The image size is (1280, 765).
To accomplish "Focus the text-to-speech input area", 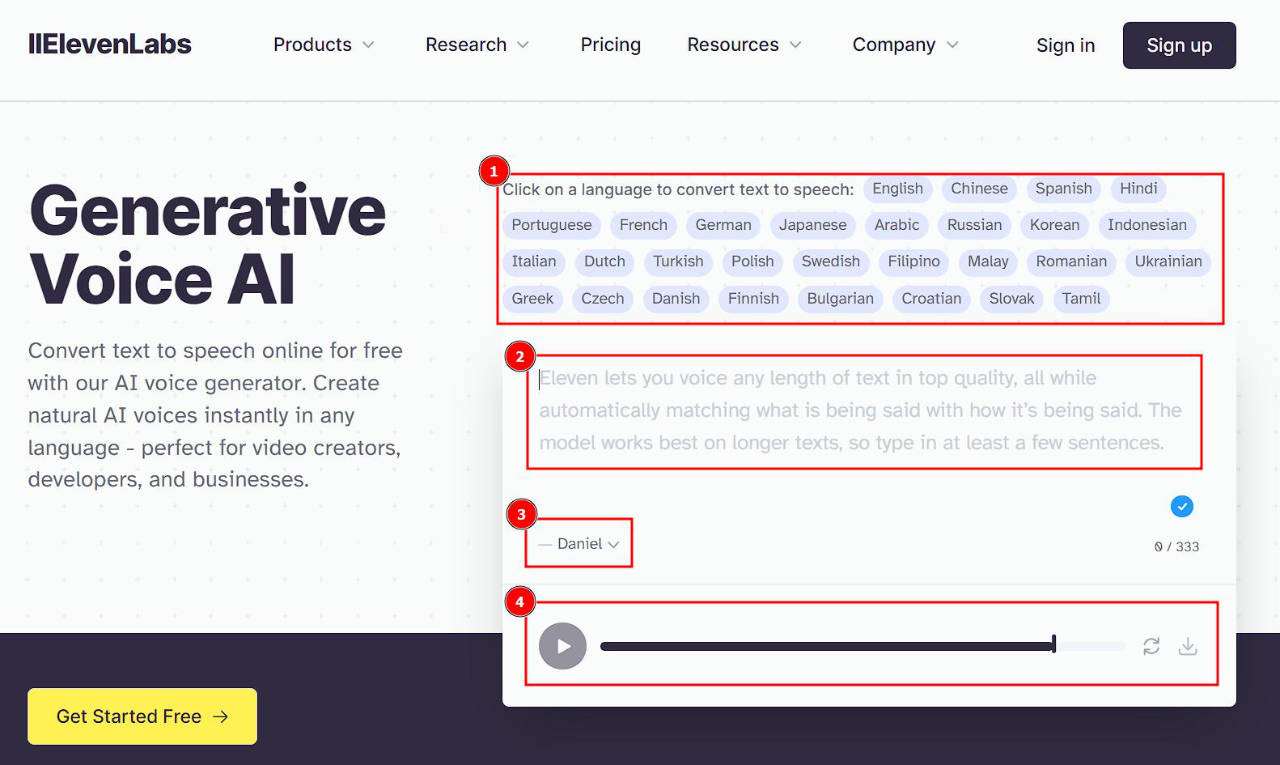I will (864, 410).
